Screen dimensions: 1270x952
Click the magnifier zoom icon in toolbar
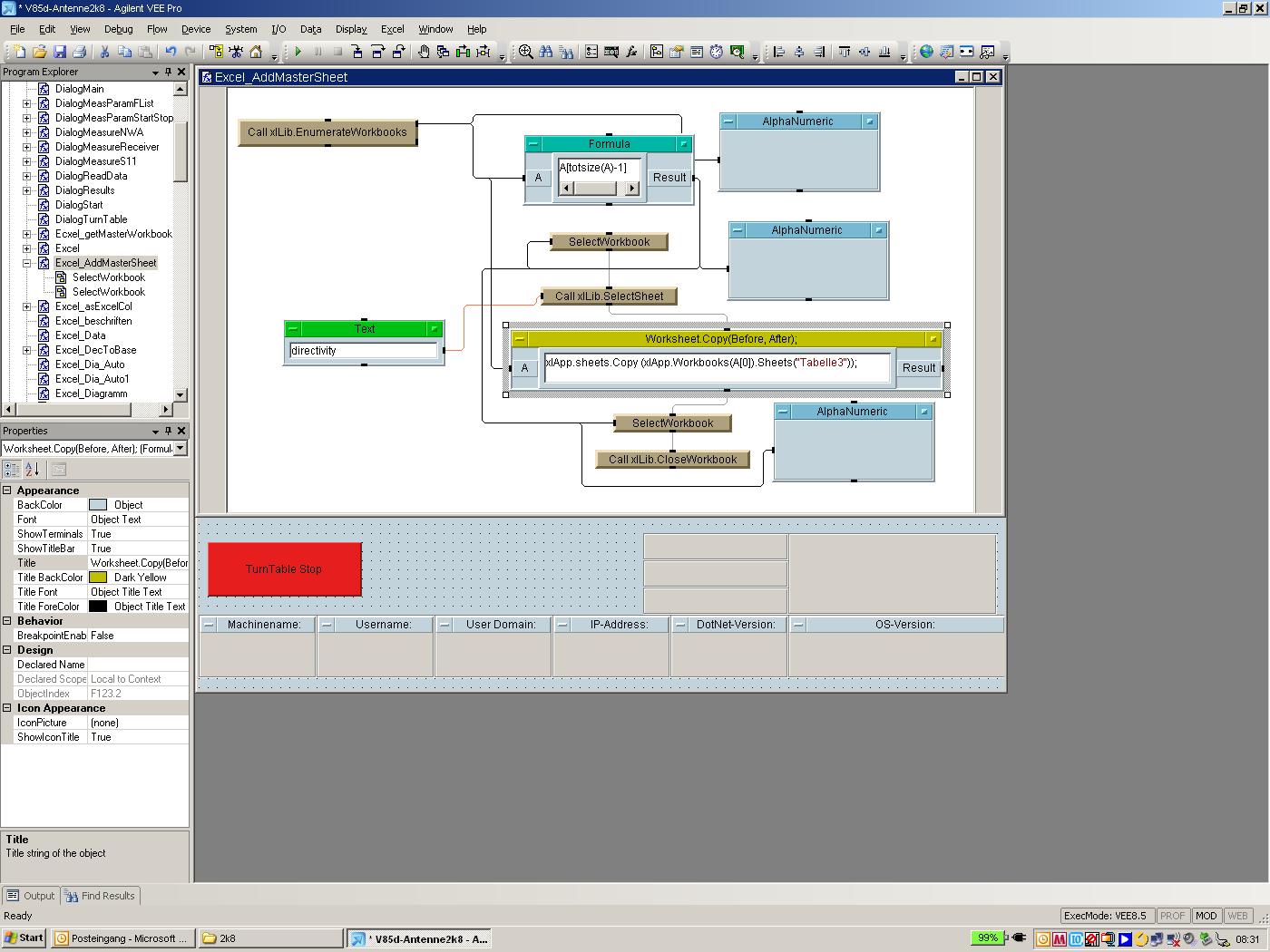525,52
